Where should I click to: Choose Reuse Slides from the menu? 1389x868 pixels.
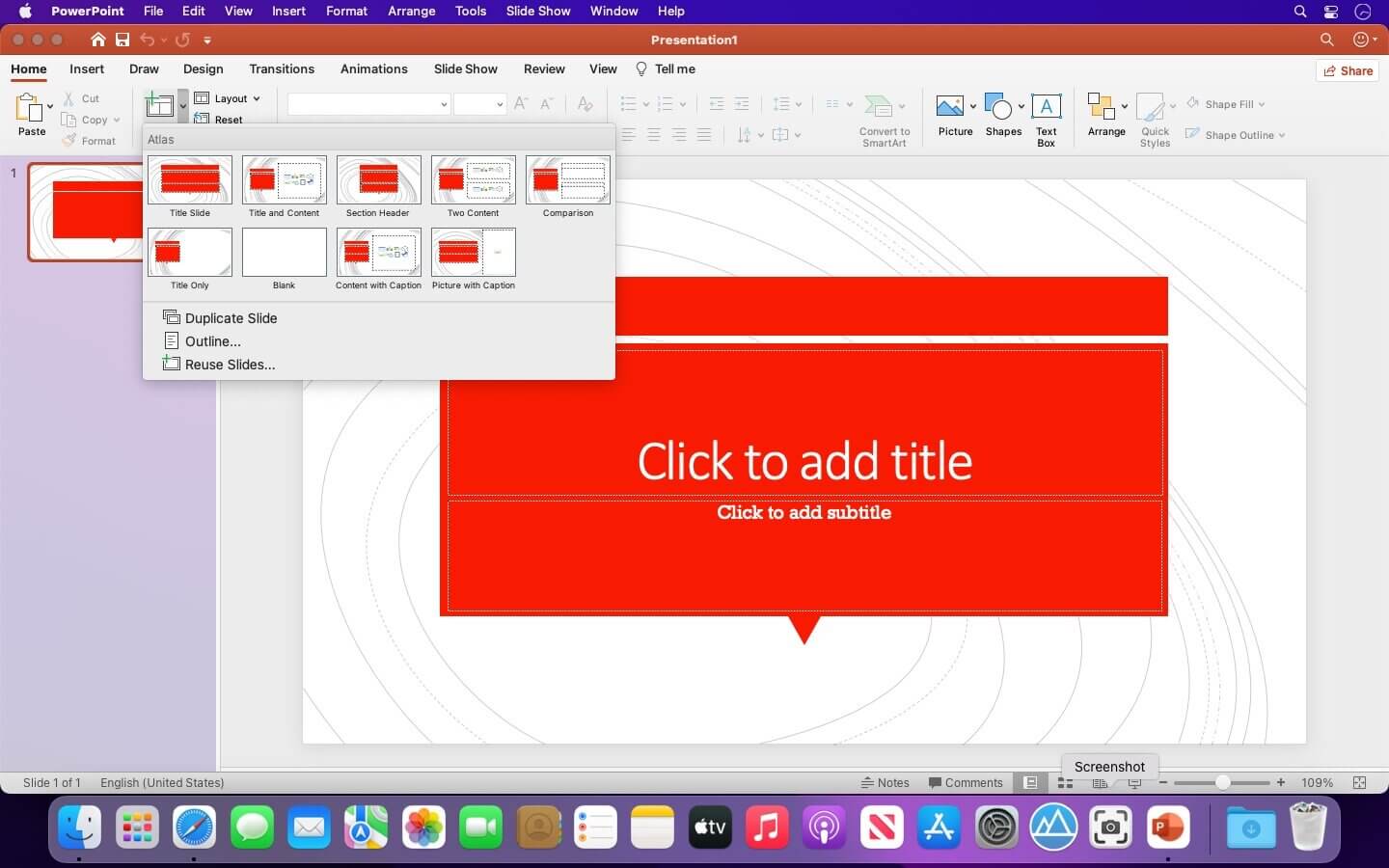pos(229,365)
